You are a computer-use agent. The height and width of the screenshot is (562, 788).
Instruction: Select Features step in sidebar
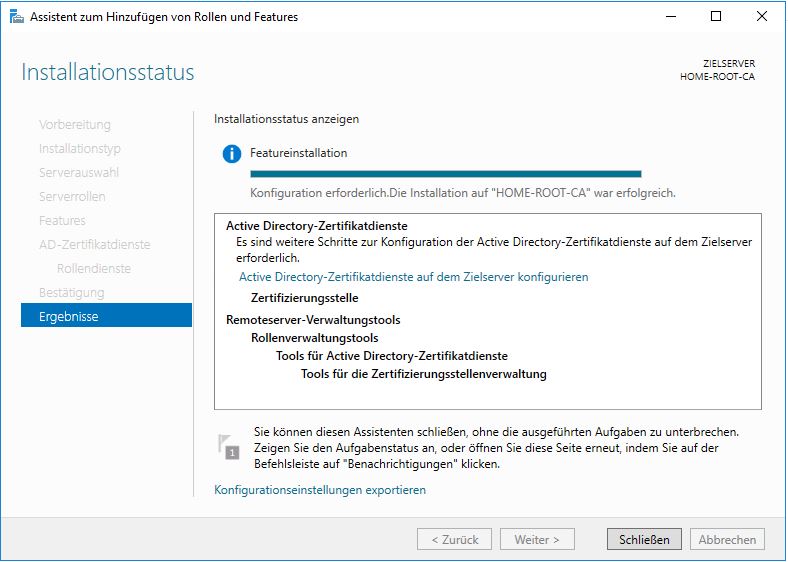point(62,221)
